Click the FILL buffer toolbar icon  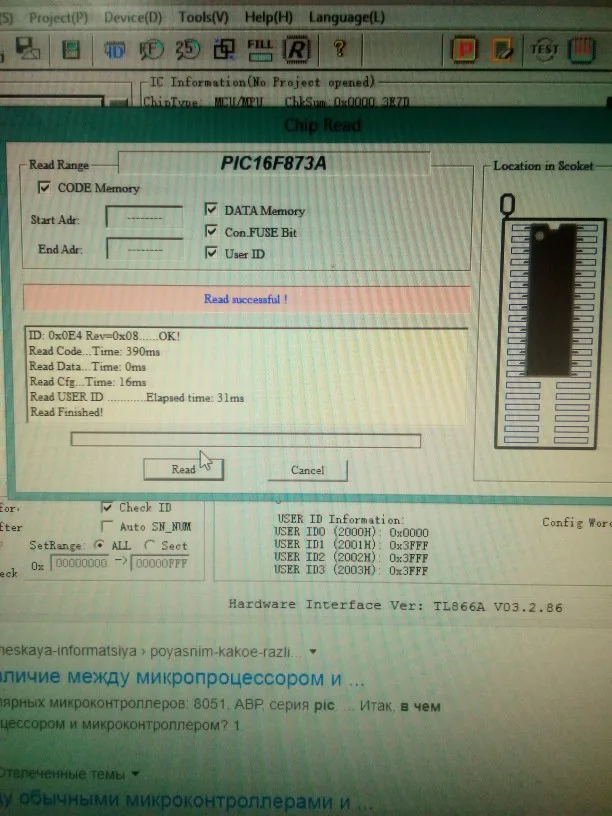coord(260,49)
